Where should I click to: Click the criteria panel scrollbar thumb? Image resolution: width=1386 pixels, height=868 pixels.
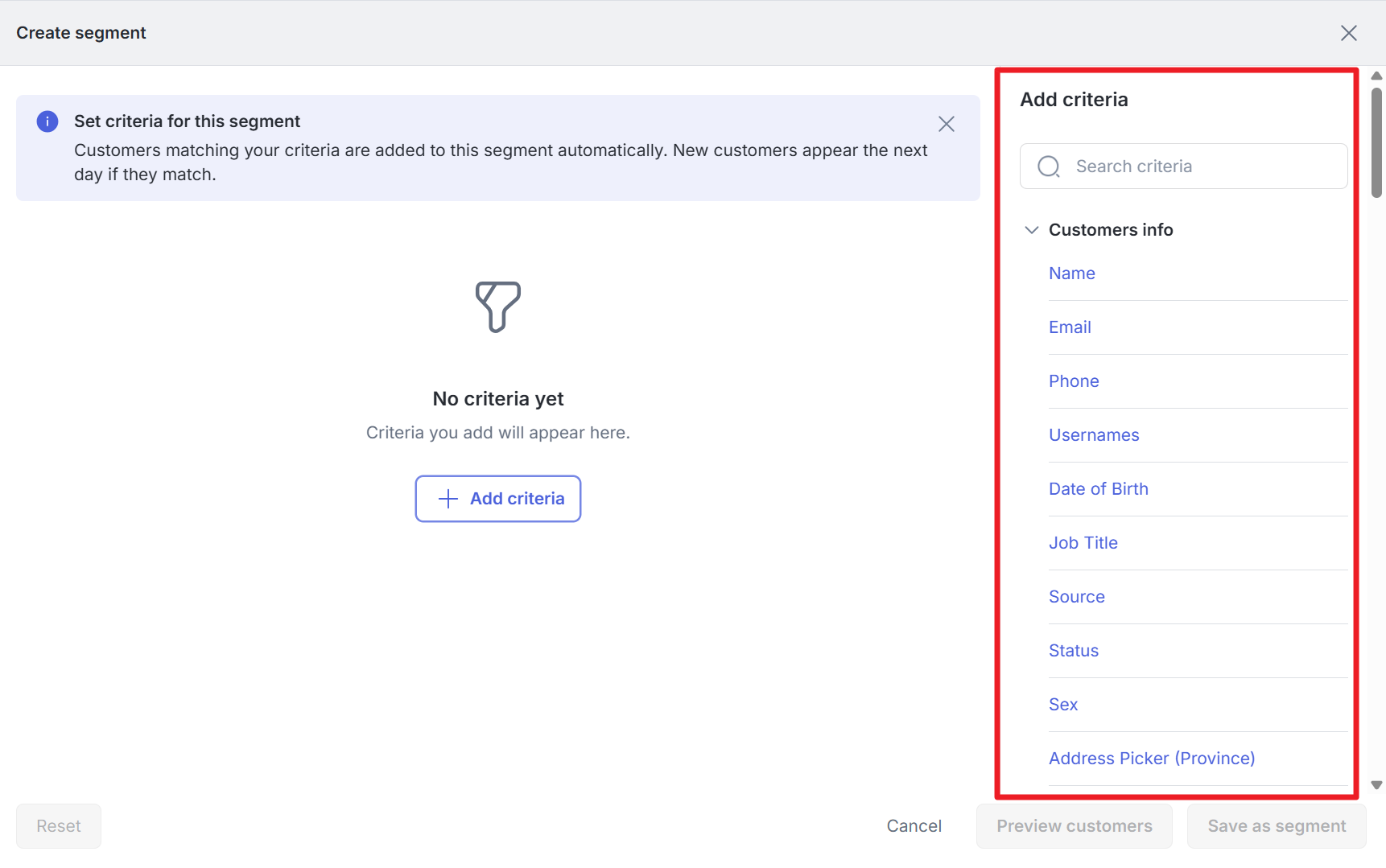(1376, 142)
